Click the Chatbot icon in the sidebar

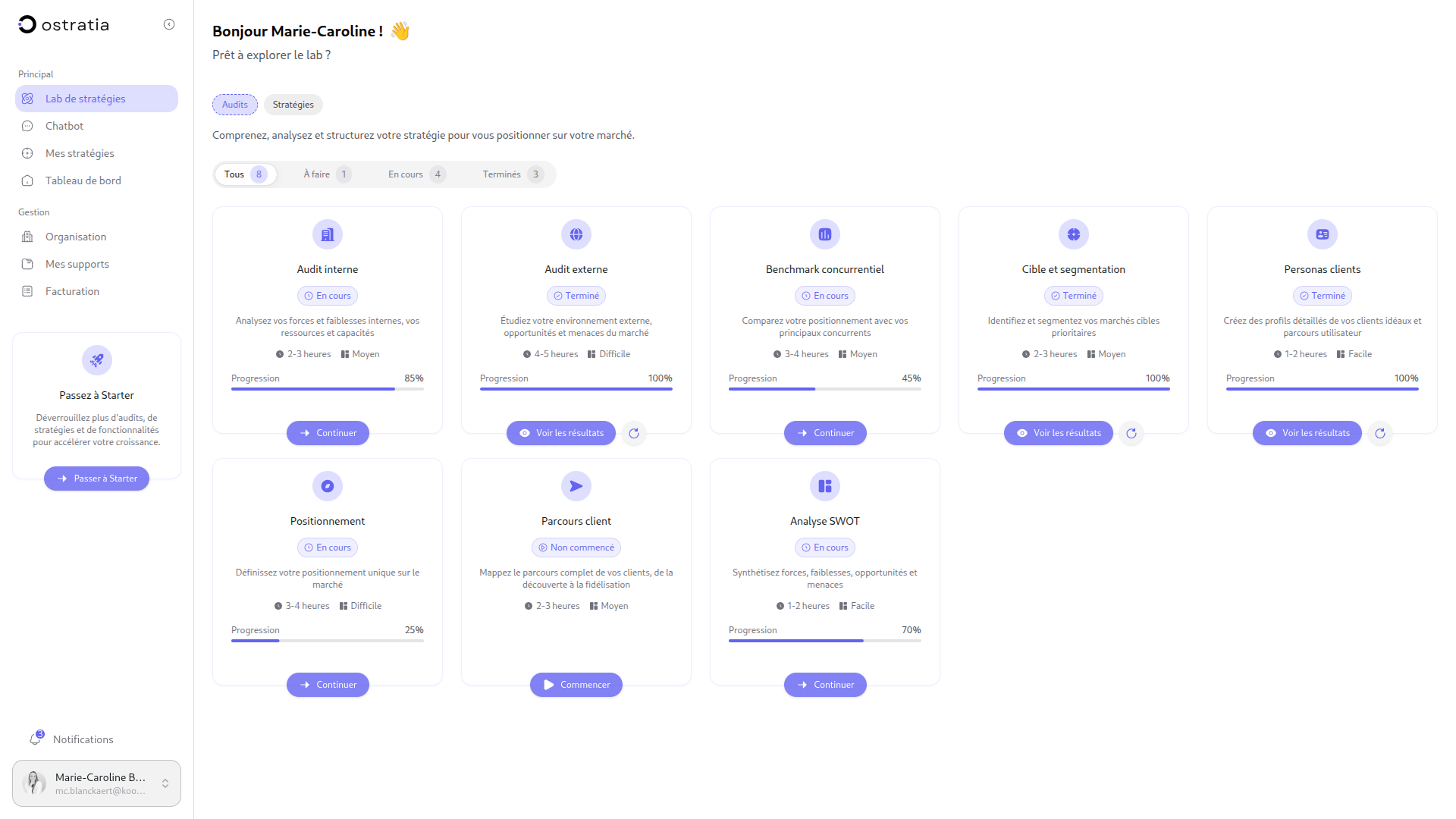pos(27,126)
